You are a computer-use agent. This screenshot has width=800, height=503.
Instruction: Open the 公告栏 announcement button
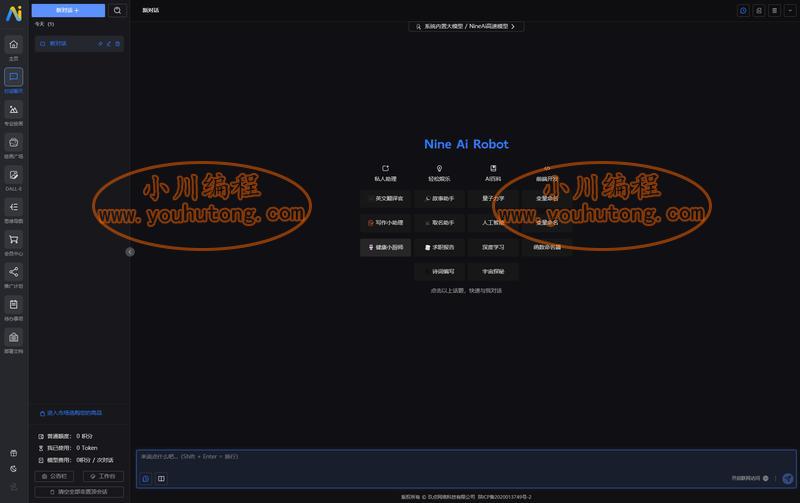pos(54,476)
